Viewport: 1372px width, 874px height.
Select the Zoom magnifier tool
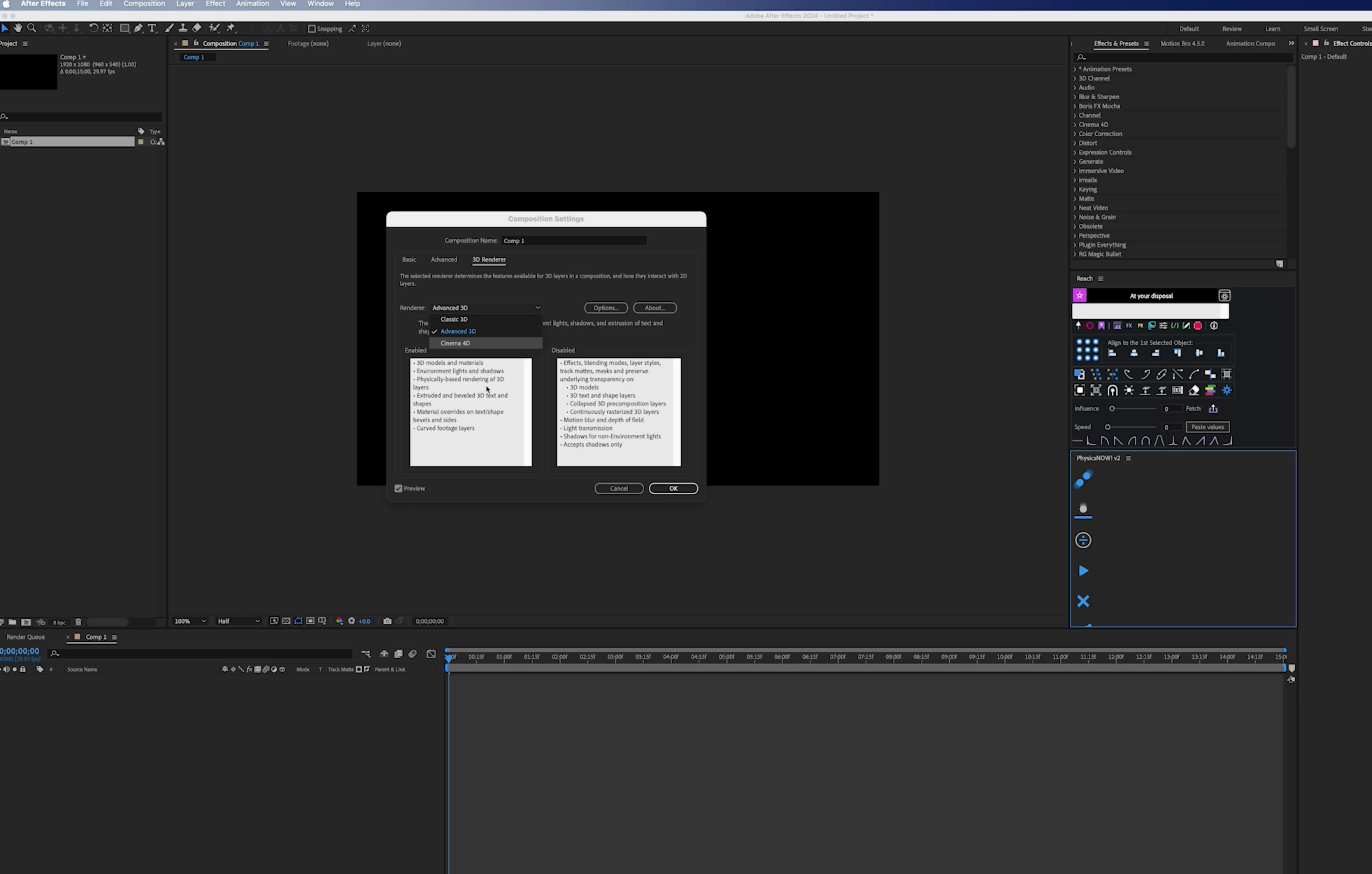pos(32,28)
